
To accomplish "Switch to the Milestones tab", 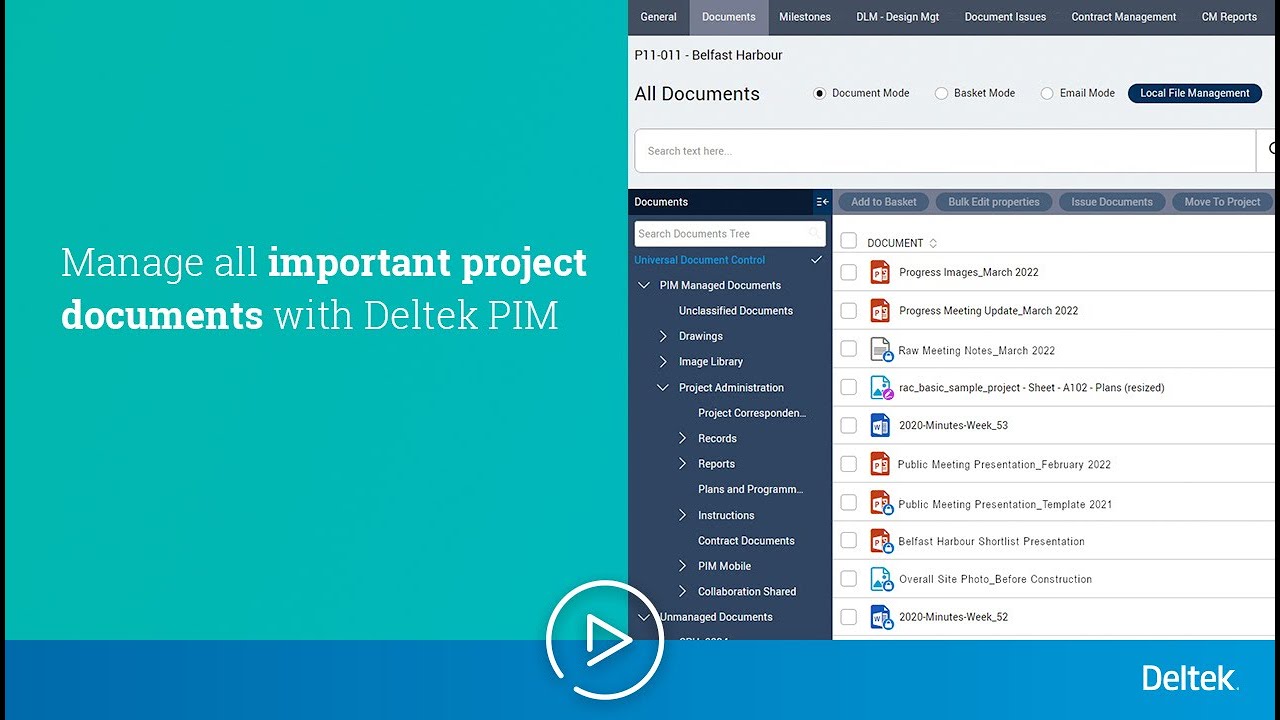I will (805, 17).
